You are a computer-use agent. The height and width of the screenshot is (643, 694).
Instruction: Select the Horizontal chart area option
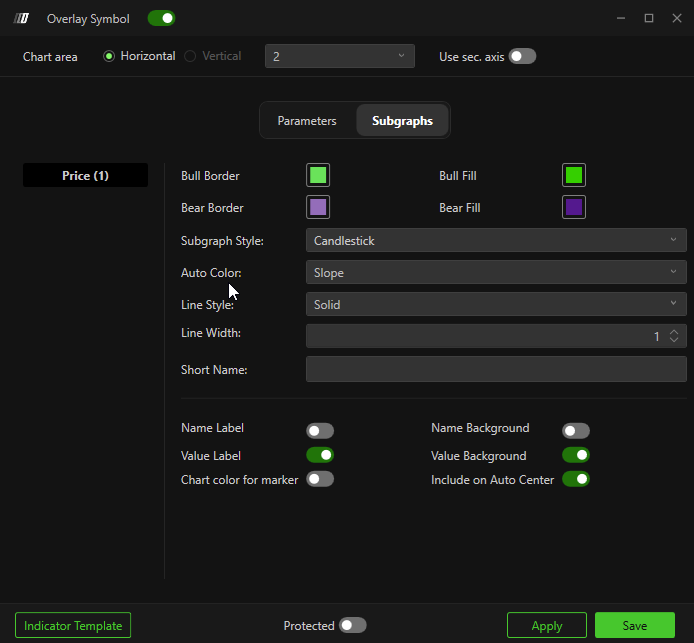[x=109, y=56]
